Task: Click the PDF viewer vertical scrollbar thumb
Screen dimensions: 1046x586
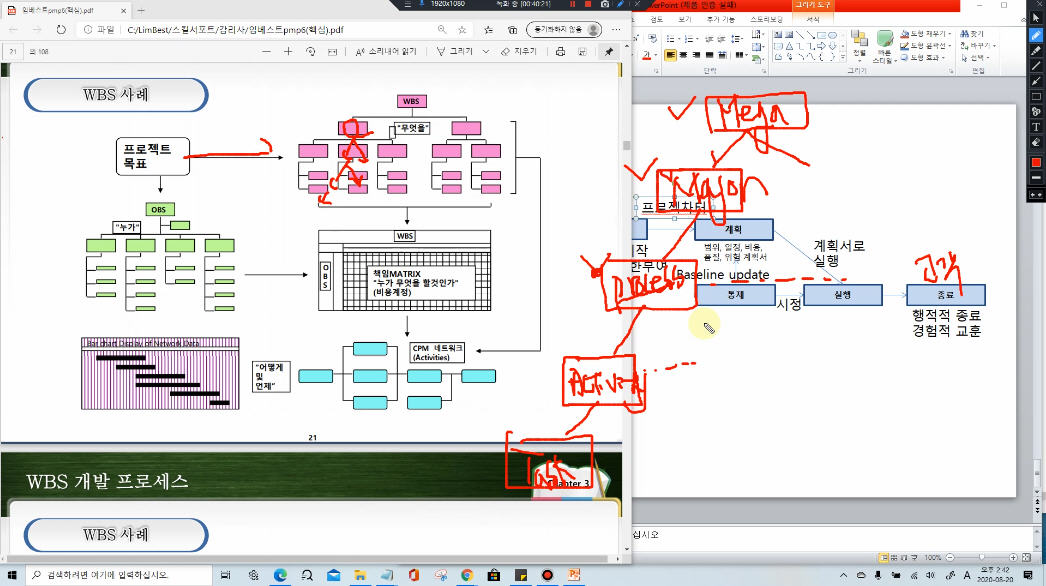Action: click(626, 145)
